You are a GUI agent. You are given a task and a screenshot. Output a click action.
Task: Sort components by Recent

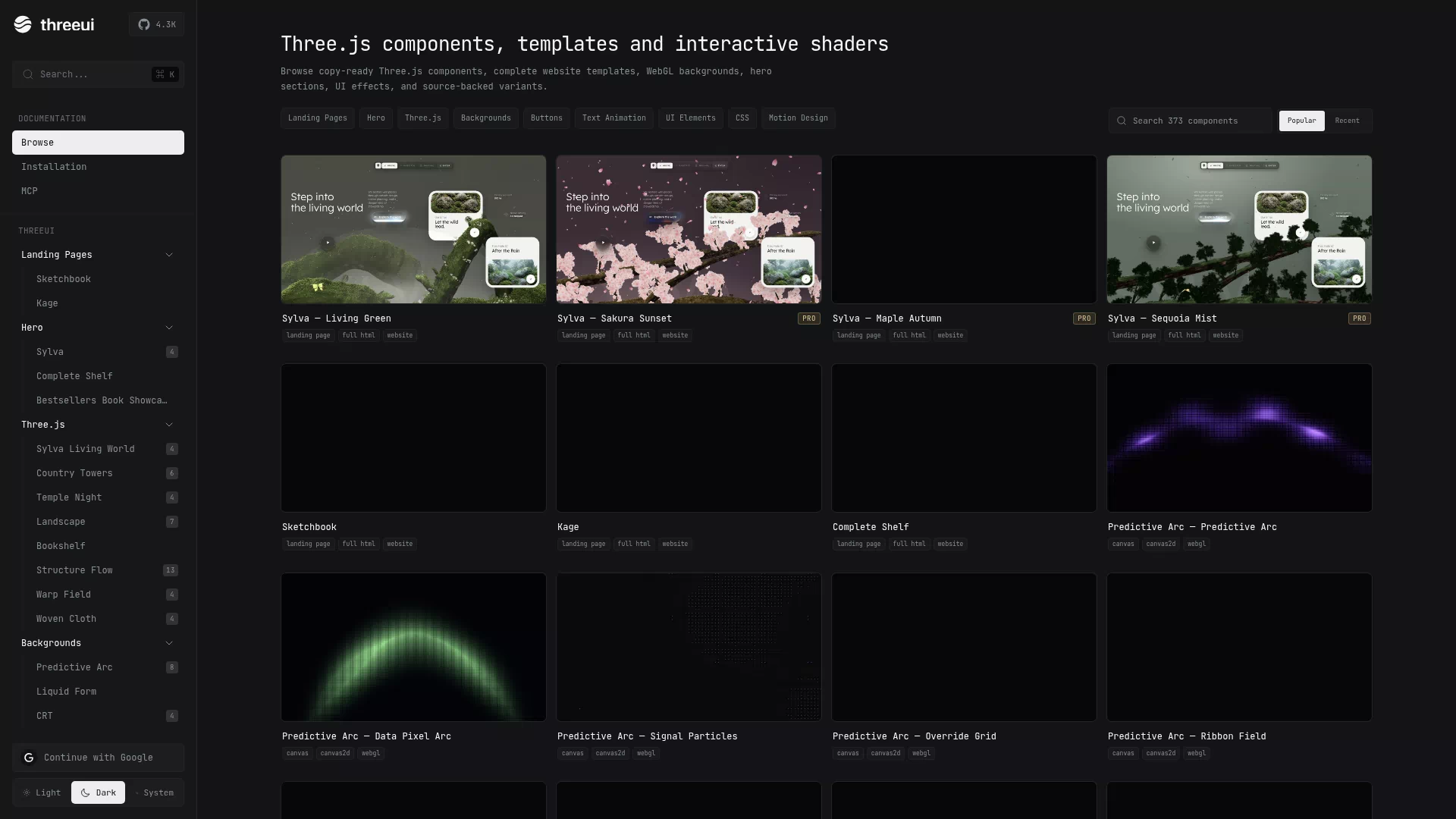(x=1348, y=121)
